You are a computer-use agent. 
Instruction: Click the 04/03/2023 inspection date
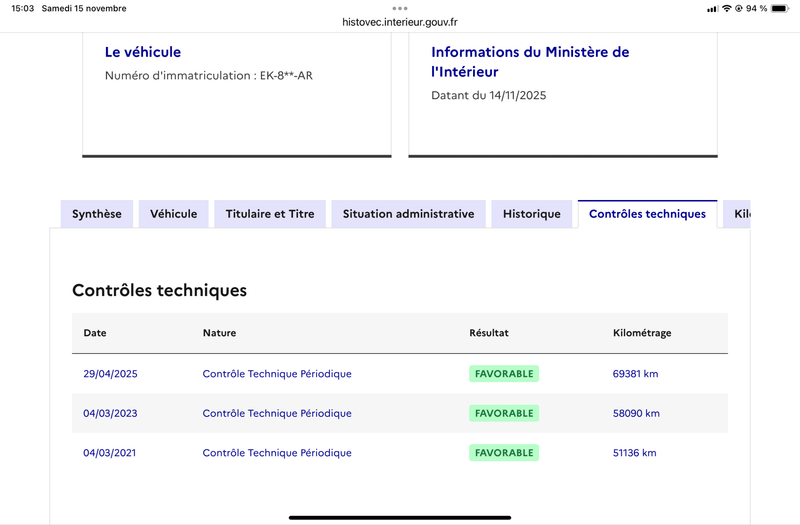[110, 413]
